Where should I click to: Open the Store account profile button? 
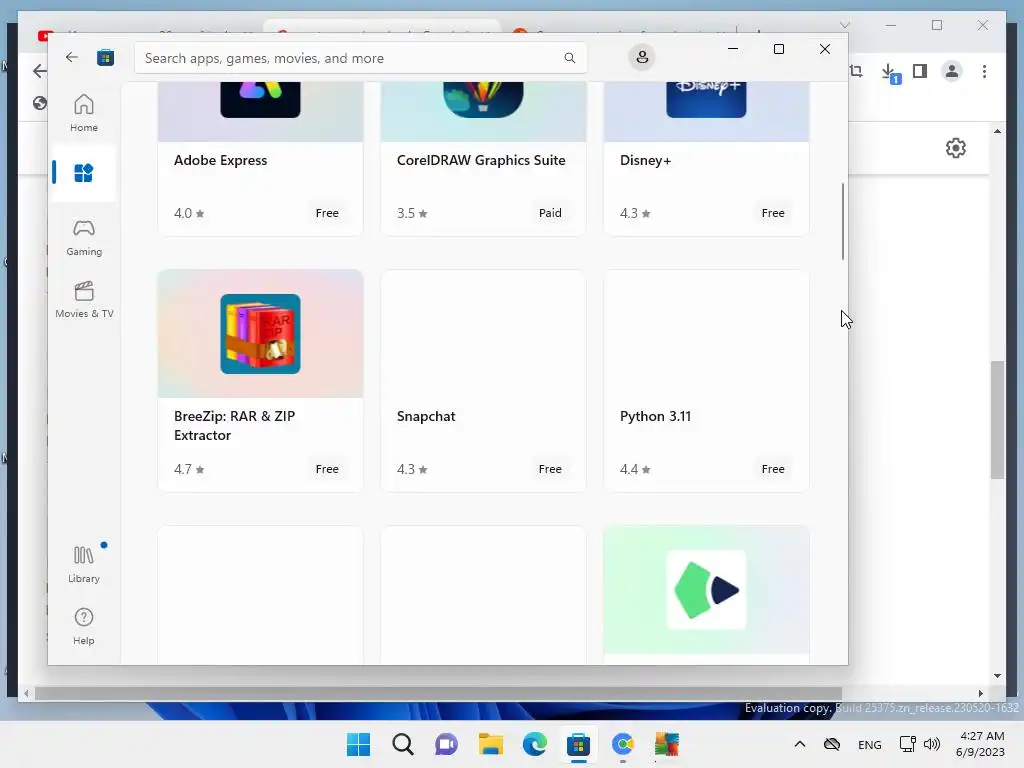pos(642,57)
